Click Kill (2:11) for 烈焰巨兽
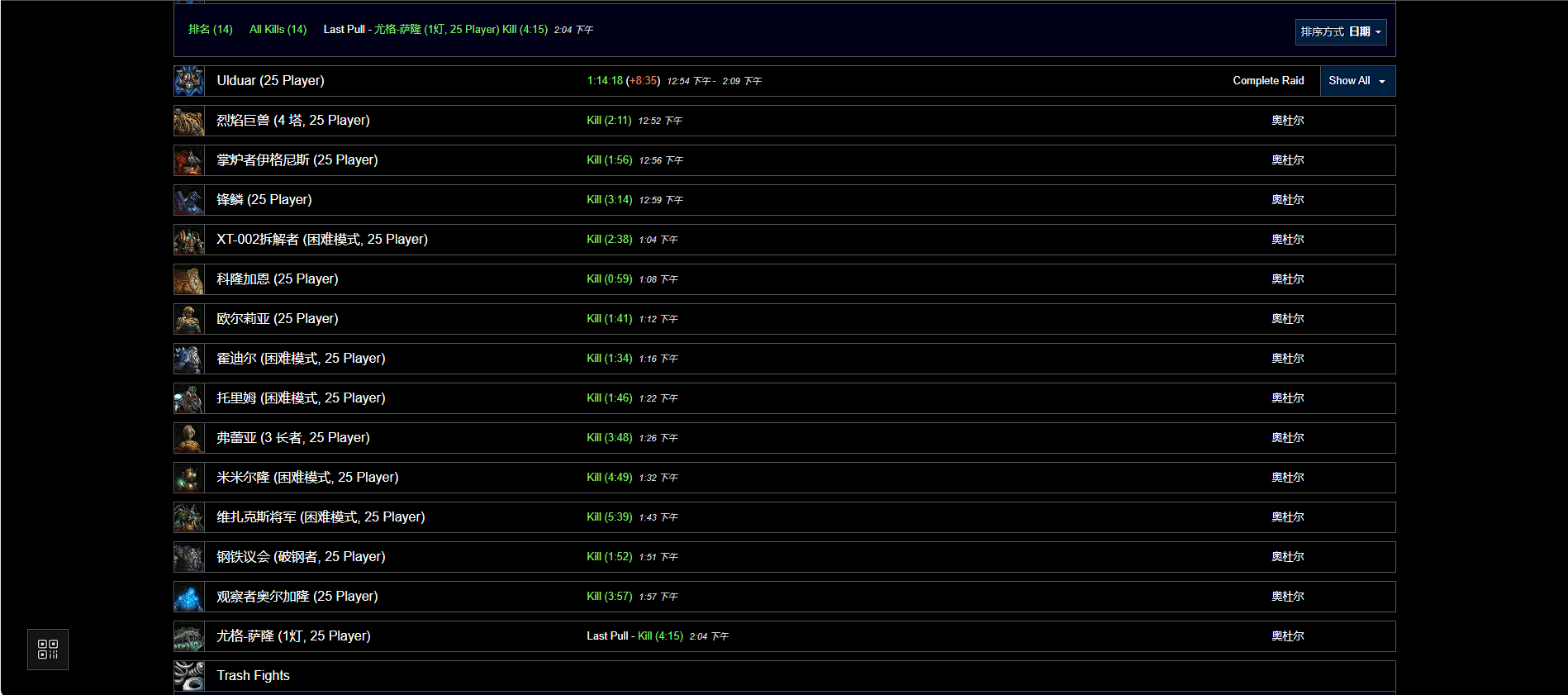The image size is (1568, 695). (x=609, y=121)
